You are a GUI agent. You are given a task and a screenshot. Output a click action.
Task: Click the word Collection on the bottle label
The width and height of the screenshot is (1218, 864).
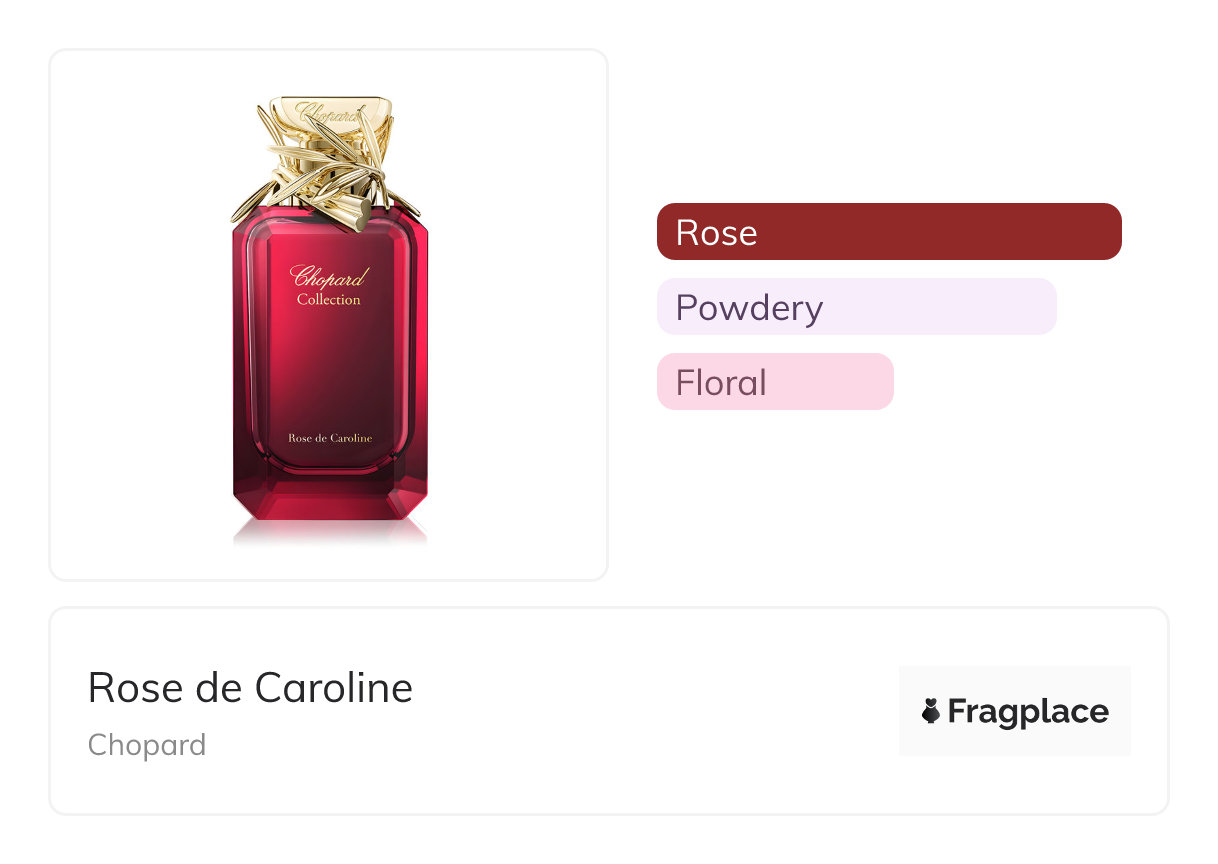coord(329,300)
